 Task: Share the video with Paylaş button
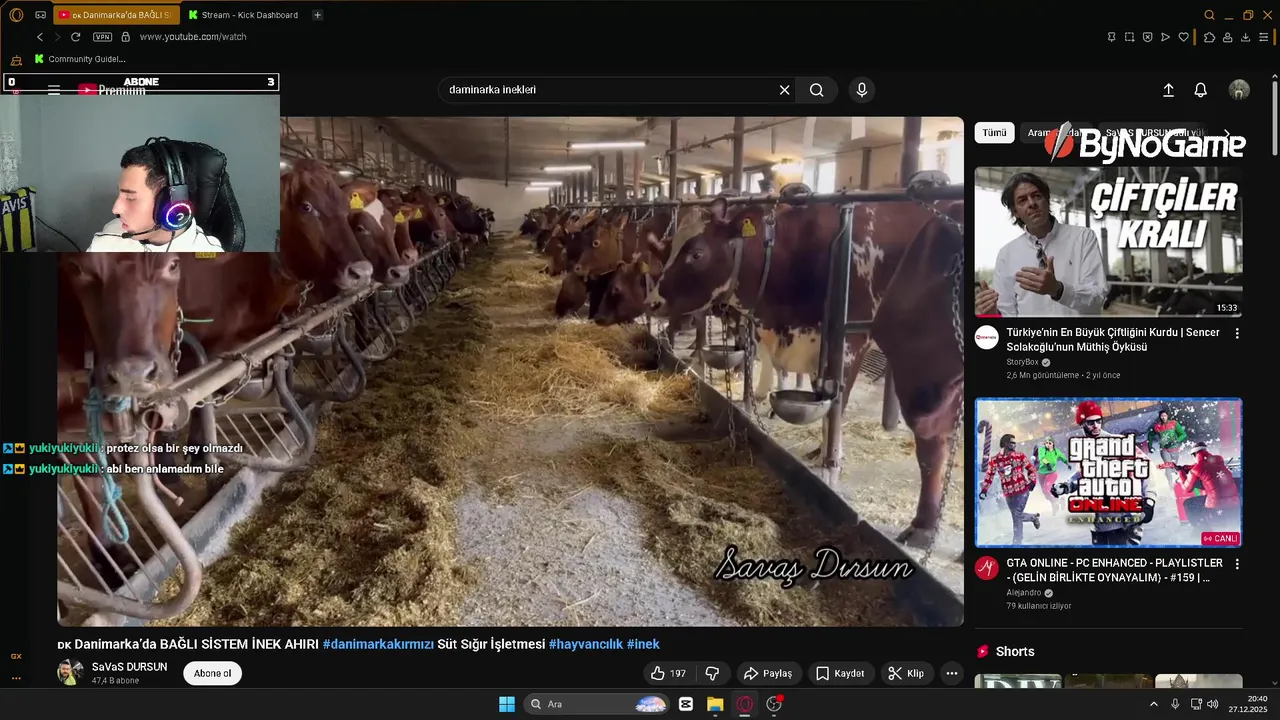767,673
